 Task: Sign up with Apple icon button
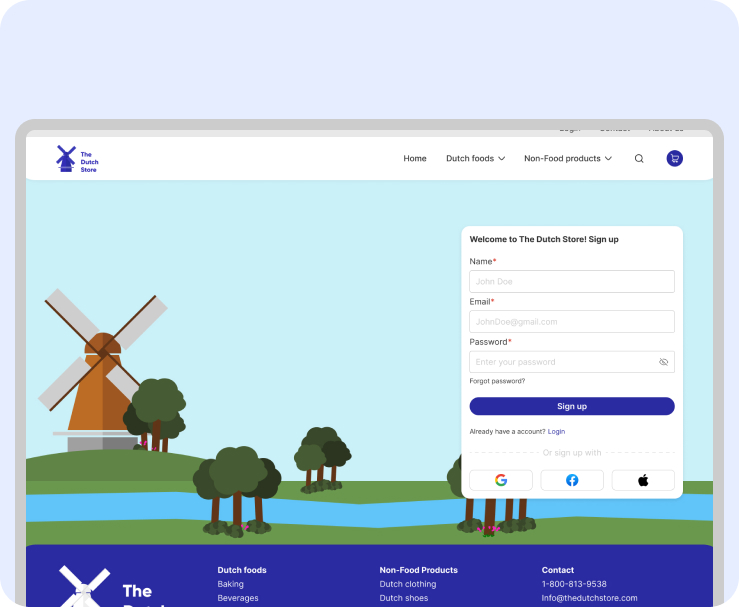point(643,480)
